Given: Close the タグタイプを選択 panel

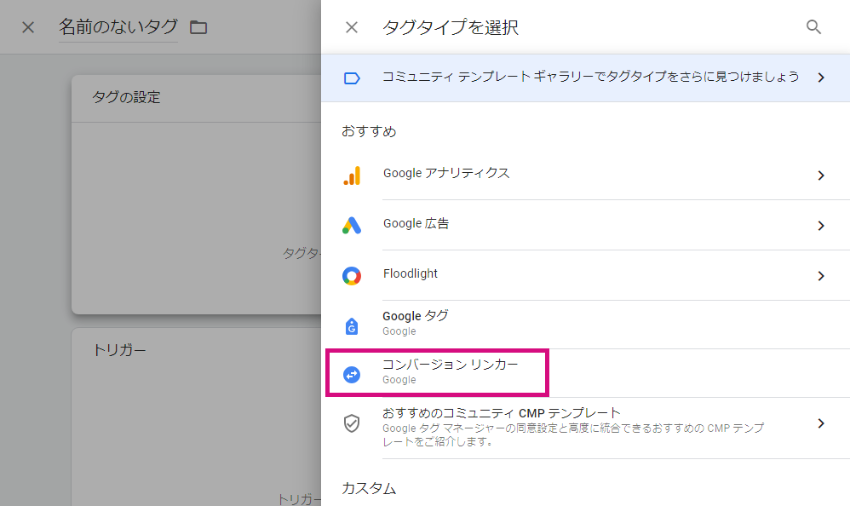Looking at the screenshot, I should [352, 27].
